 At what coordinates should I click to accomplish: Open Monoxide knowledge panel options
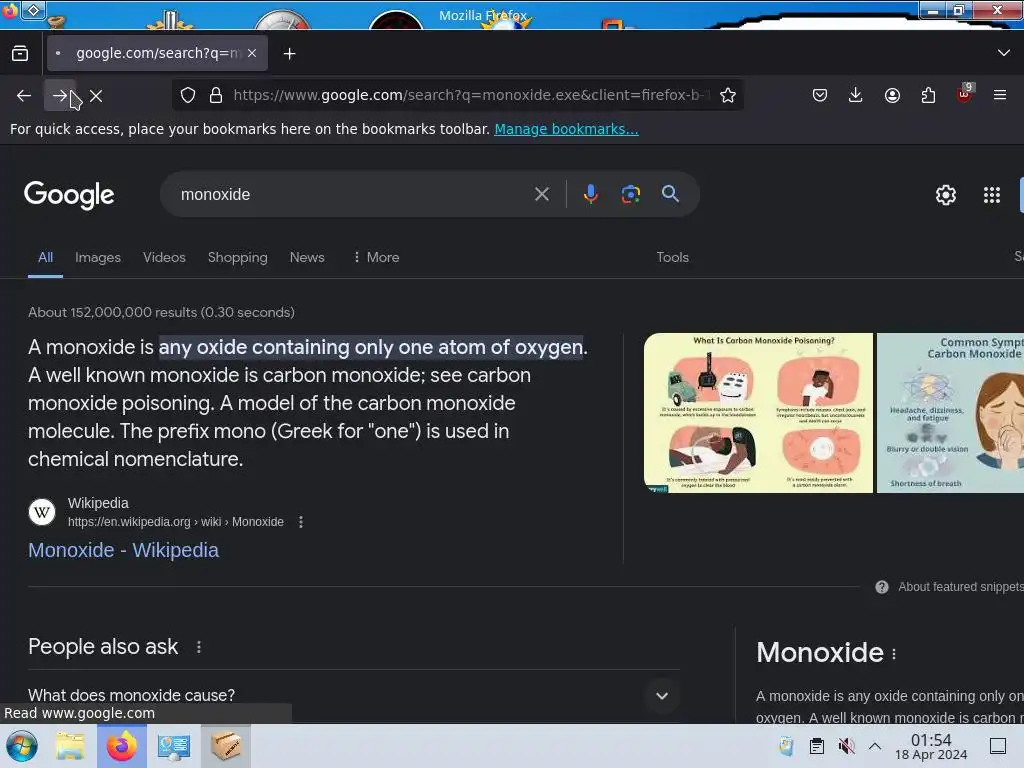(894, 654)
